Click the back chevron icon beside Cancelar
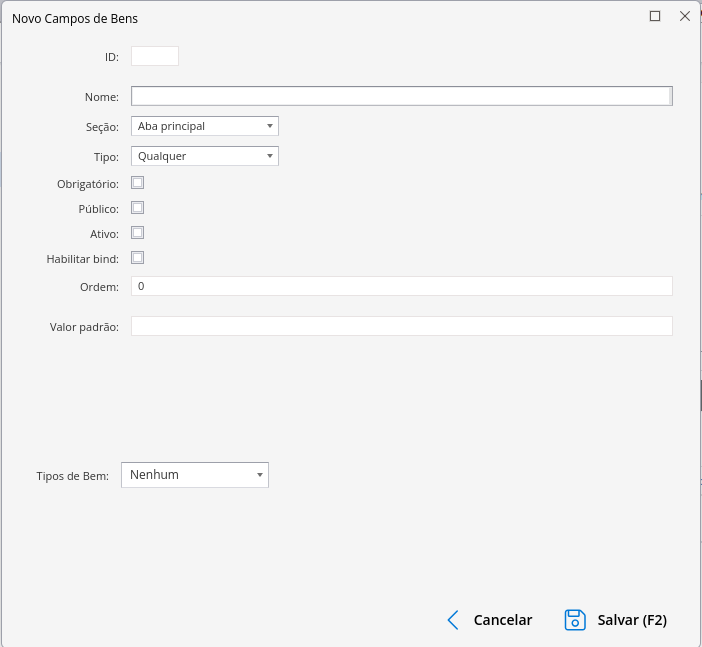The height and width of the screenshot is (647, 702). coord(453,620)
